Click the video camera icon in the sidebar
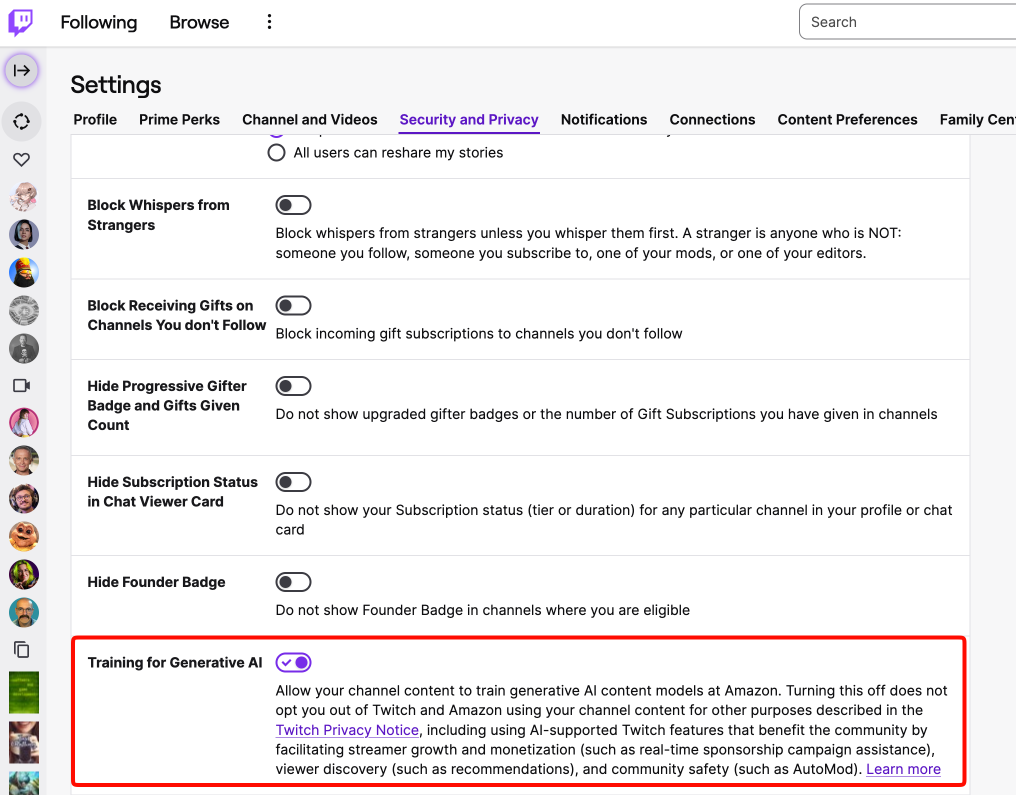This screenshot has width=1016, height=795. click(21, 386)
